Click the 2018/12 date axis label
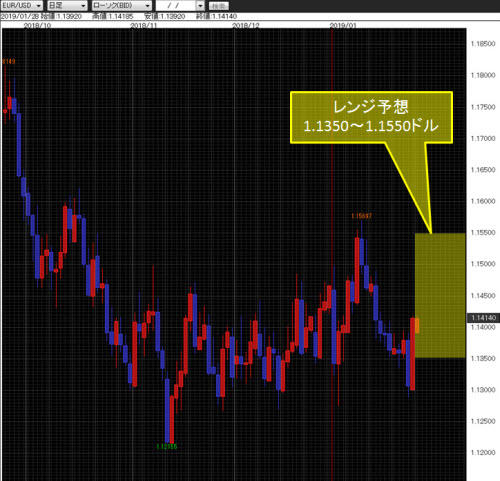Screen dimensions: 500x481 pyautogui.click(x=246, y=25)
